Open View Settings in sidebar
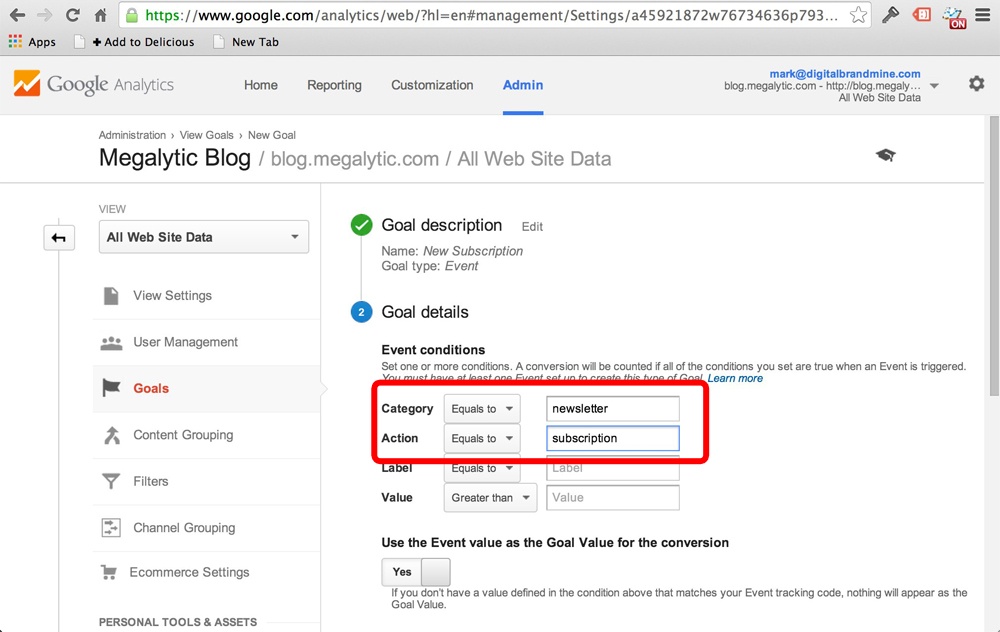Image resolution: width=1000 pixels, height=632 pixels. pyautogui.click(x=172, y=296)
